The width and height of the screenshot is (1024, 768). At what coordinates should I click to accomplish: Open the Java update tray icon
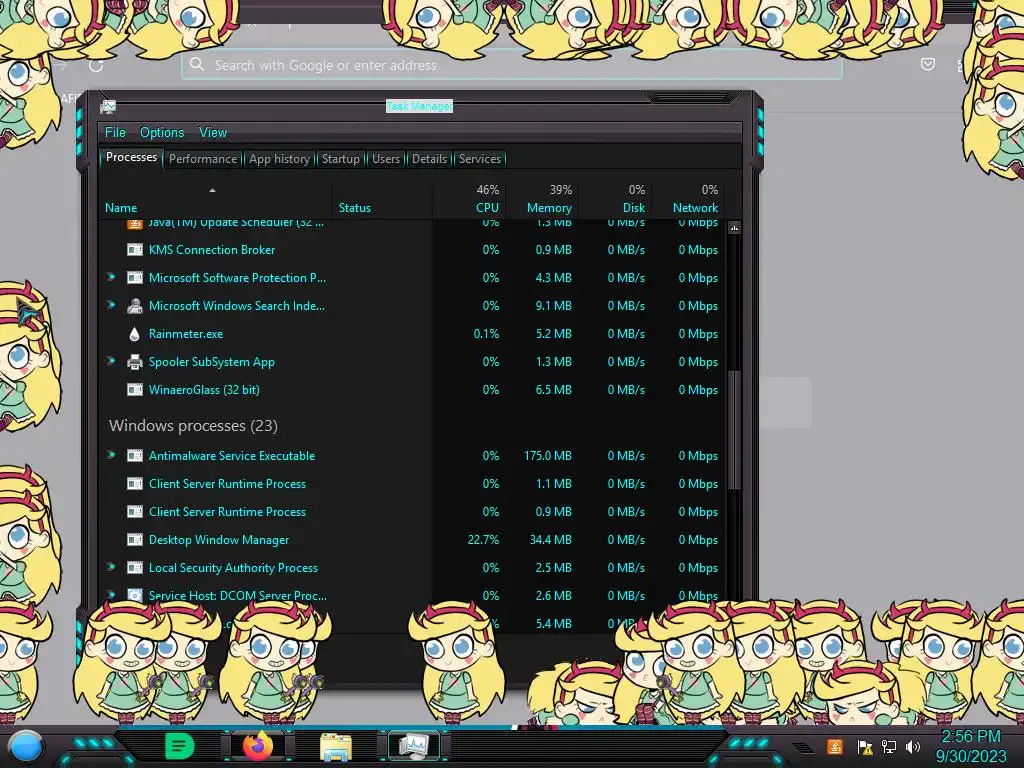(834, 746)
